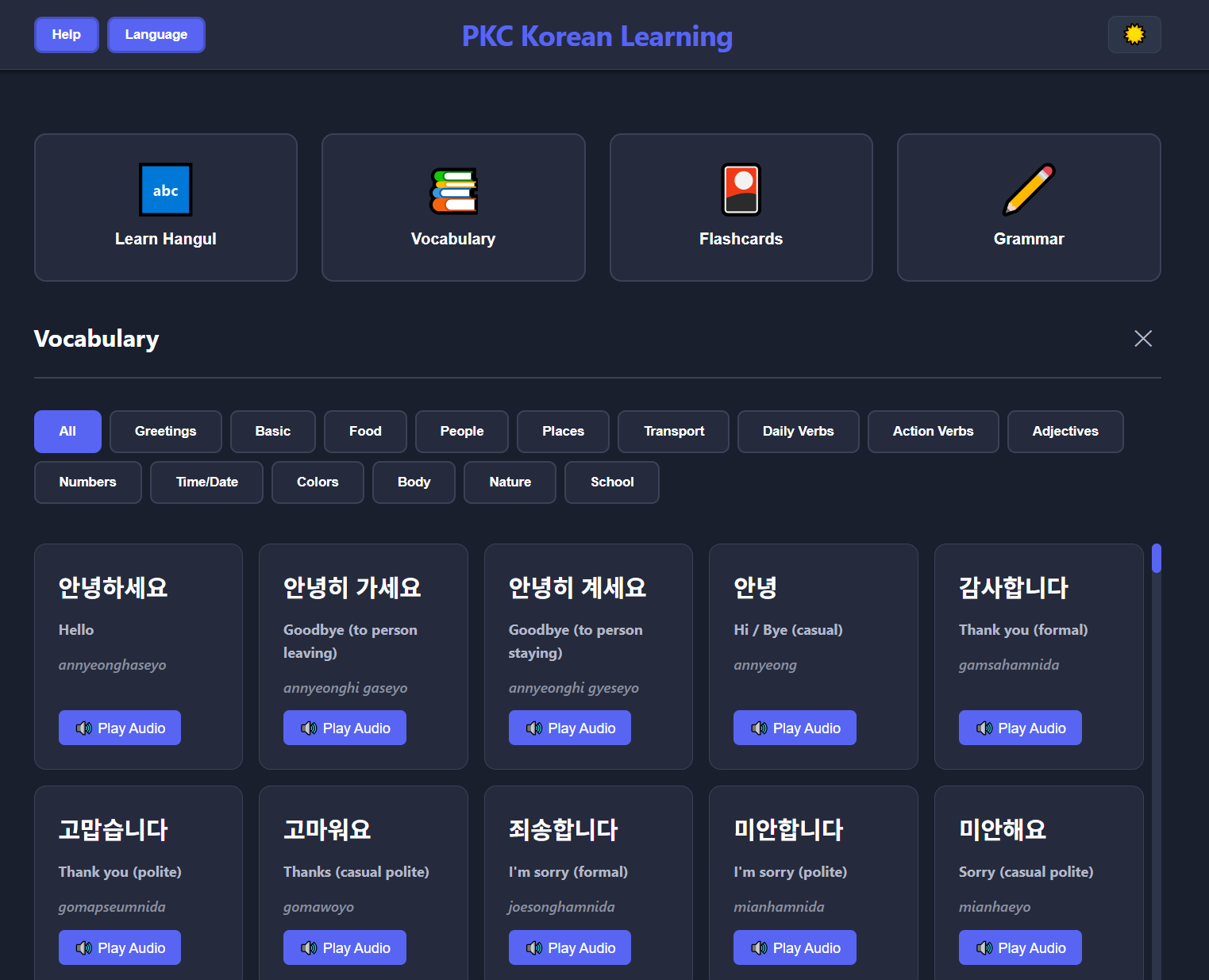Play audio for 고맙습니다 Thank you
1209x980 pixels.
[119, 947]
